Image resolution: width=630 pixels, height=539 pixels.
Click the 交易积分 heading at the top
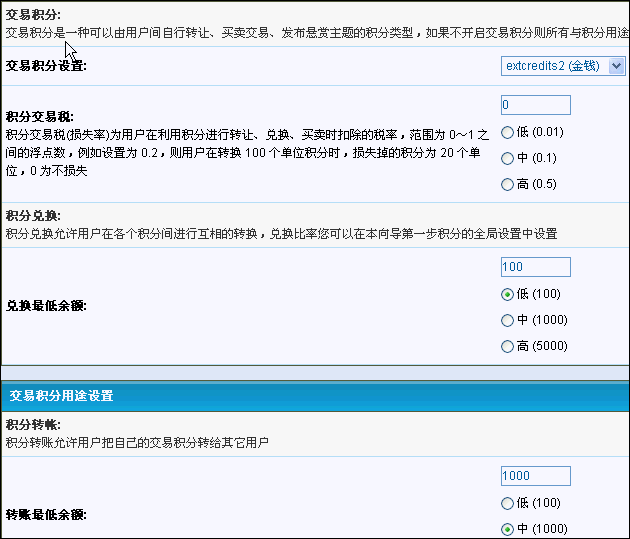click(33, 15)
